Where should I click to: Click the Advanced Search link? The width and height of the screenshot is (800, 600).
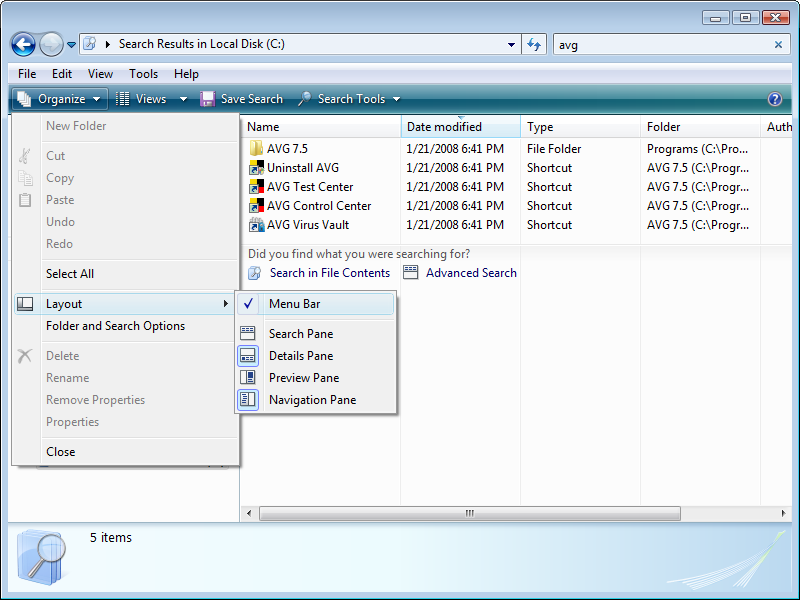[x=471, y=273]
